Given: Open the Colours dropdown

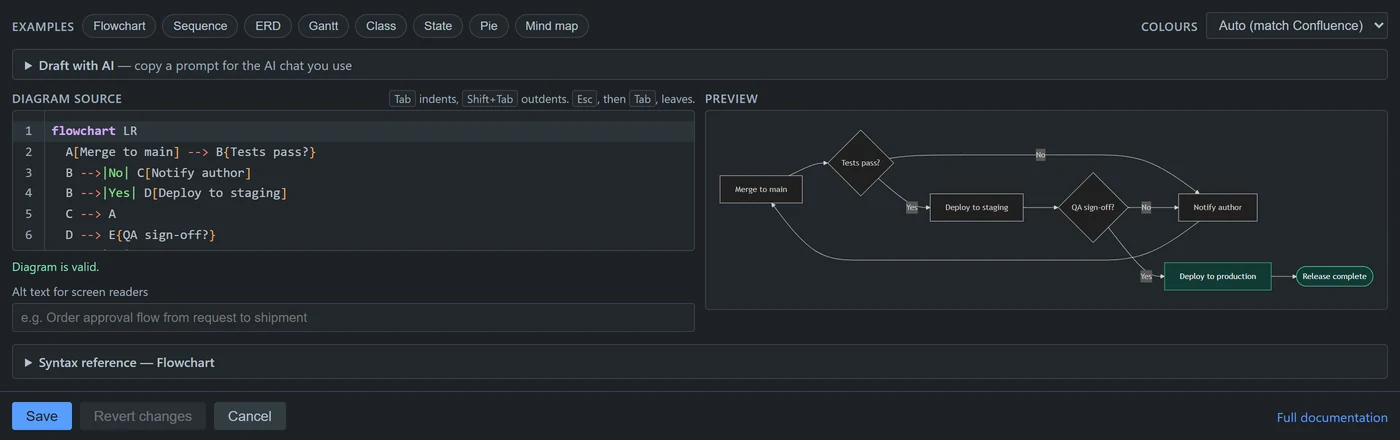Looking at the screenshot, I should (1296, 26).
